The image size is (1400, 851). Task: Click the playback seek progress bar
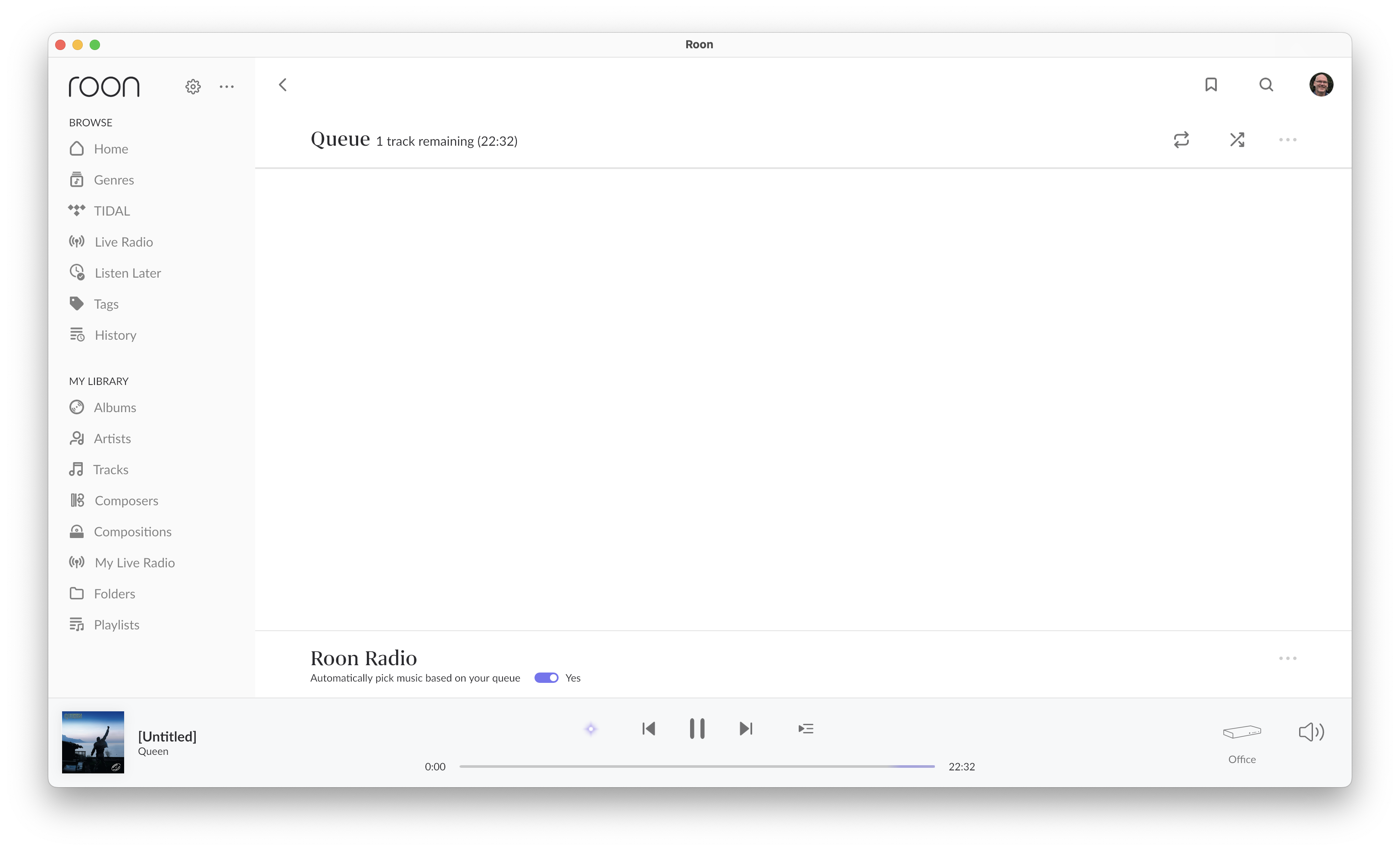point(697,767)
